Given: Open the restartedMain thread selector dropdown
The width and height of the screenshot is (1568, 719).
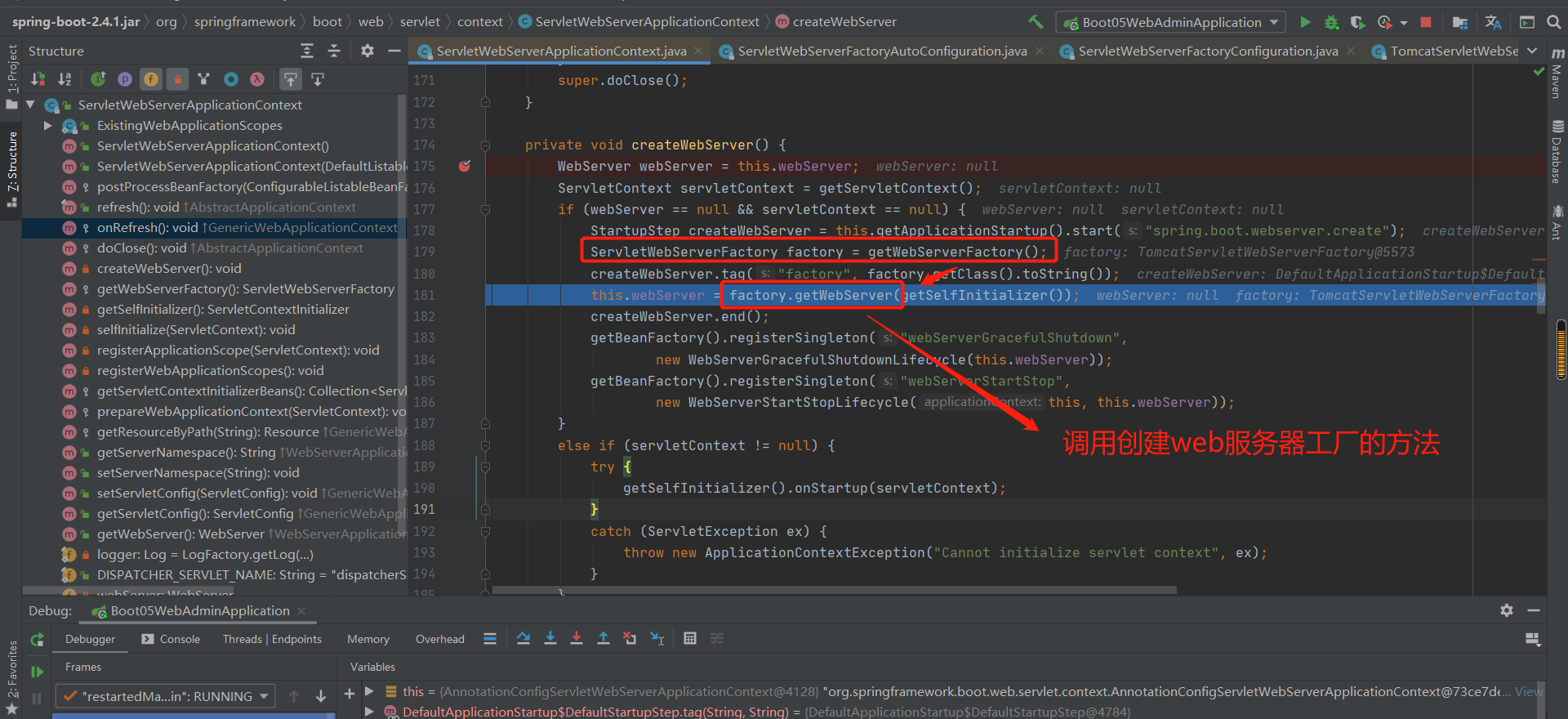Looking at the screenshot, I should click(165, 696).
